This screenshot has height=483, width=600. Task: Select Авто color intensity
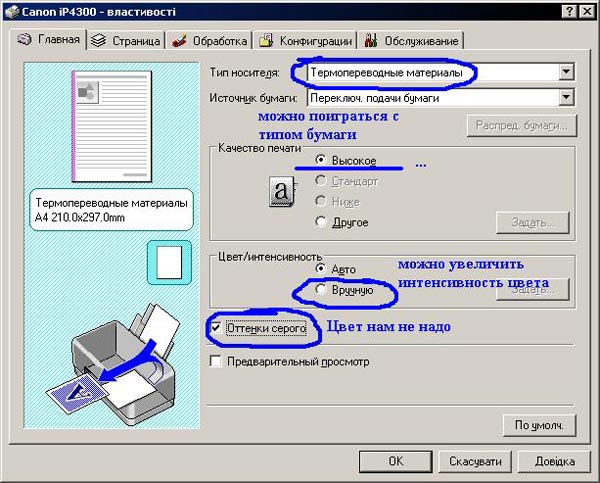tap(321, 269)
